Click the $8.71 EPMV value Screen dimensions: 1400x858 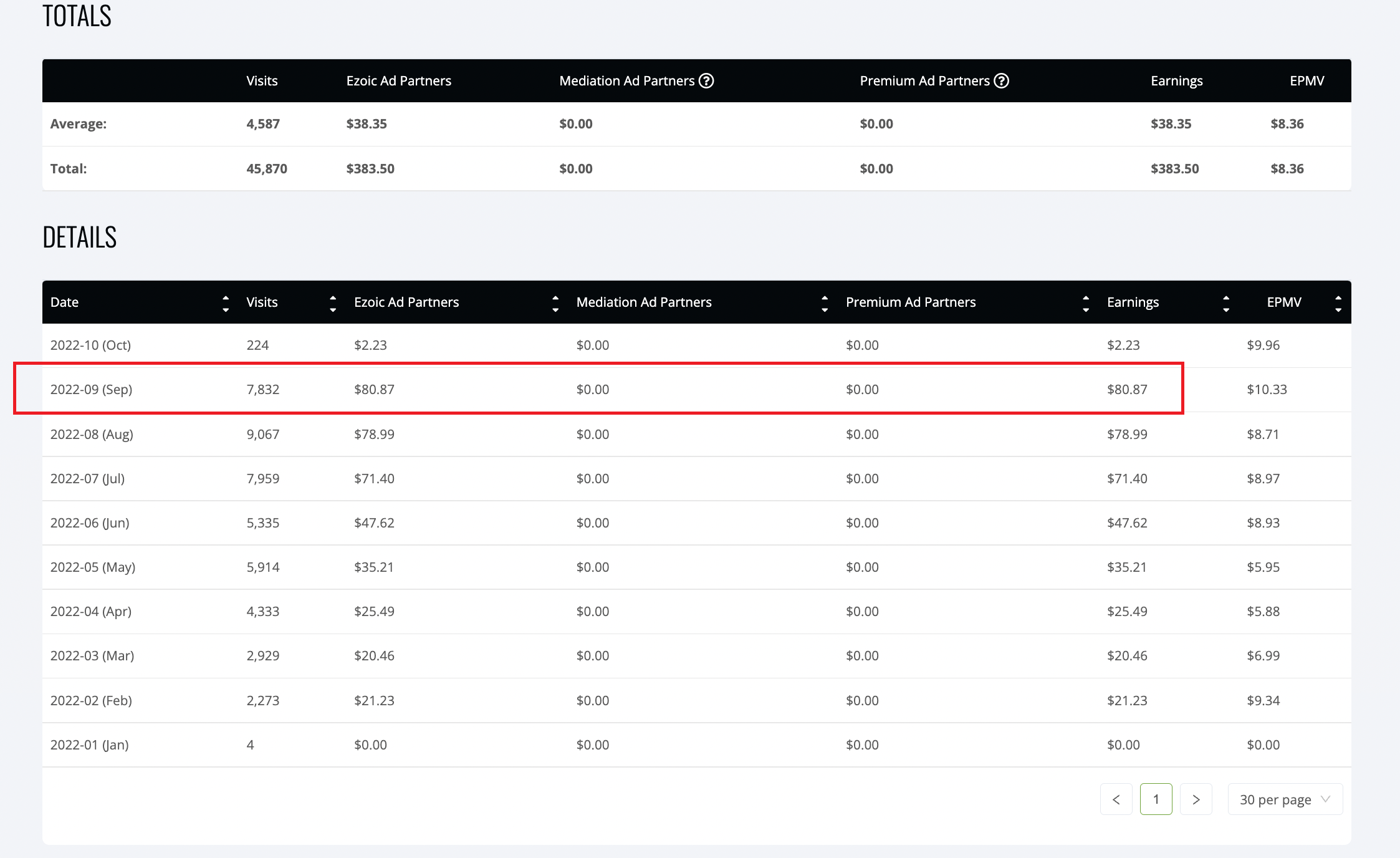pos(1263,435)
